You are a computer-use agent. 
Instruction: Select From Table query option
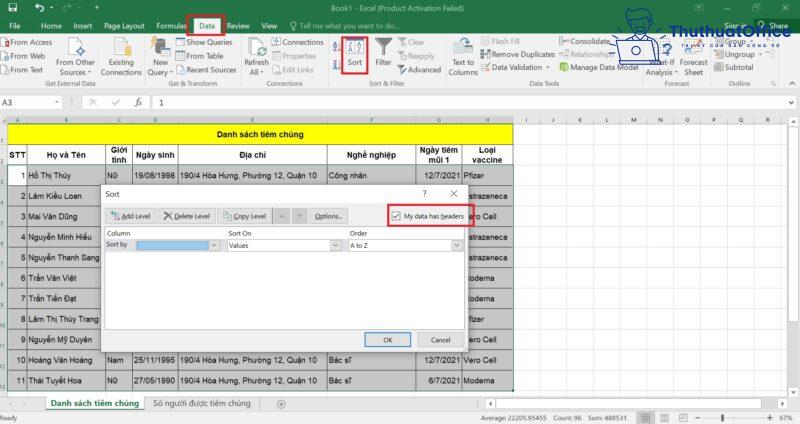[x=199, y=56]
